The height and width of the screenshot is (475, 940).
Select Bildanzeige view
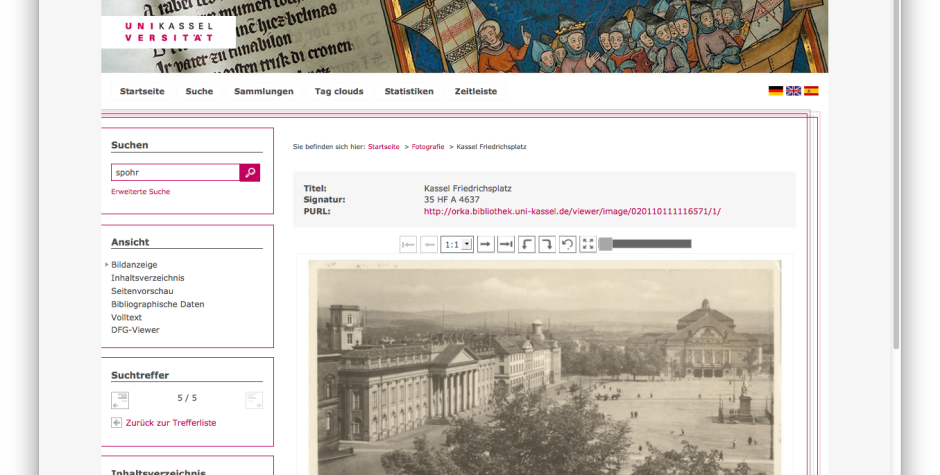134,265
